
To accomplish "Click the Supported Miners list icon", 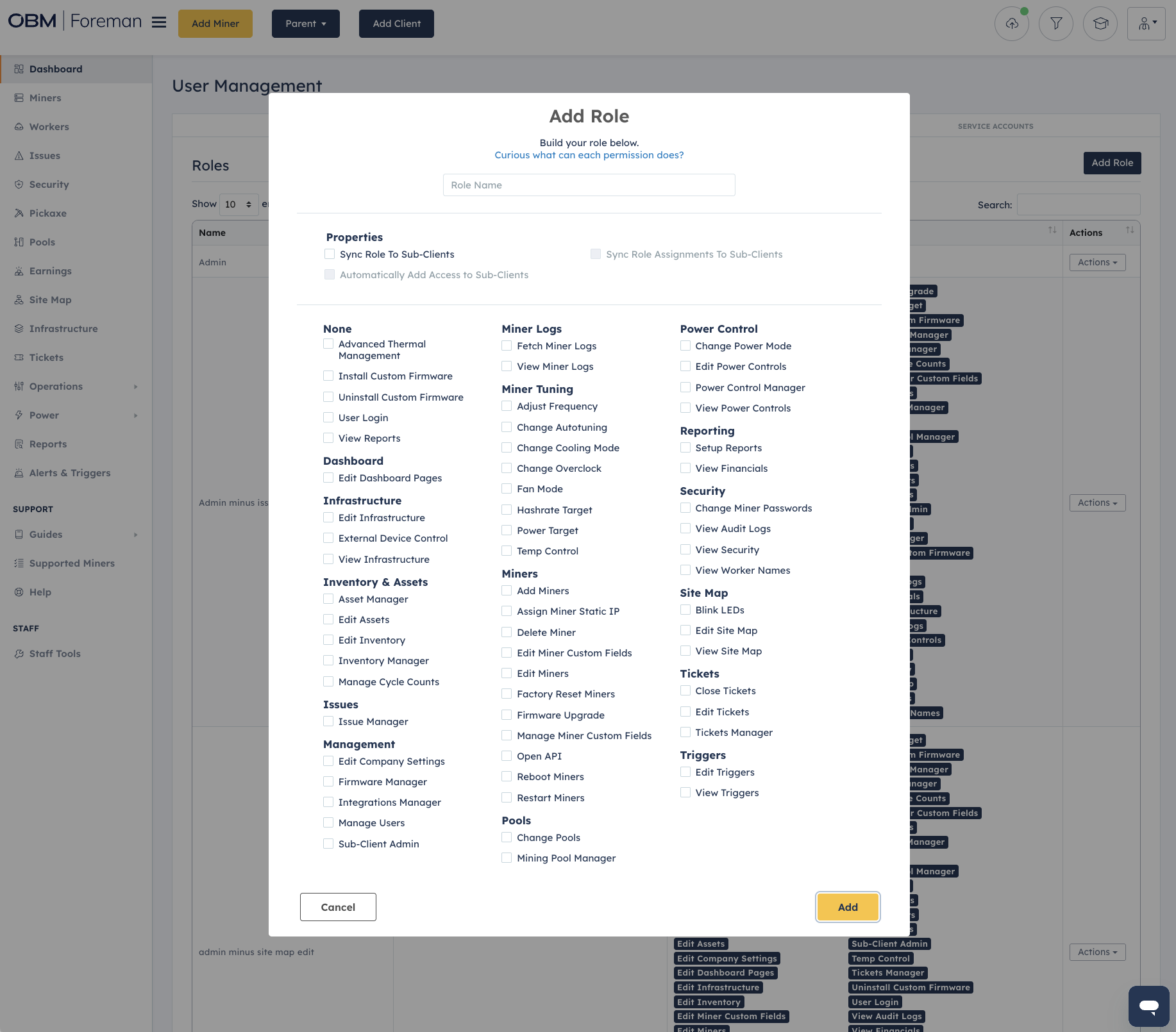I will click(x=19, y=563).
